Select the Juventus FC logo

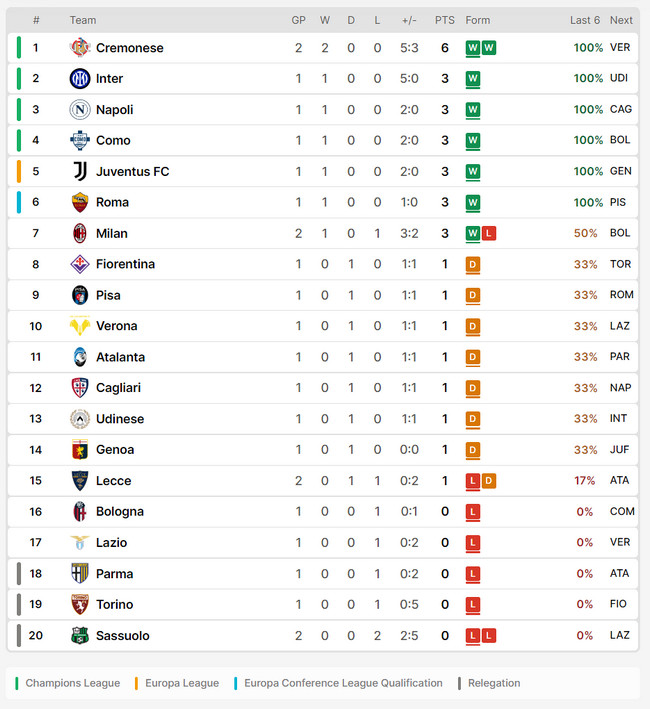[x=80, y=171]
